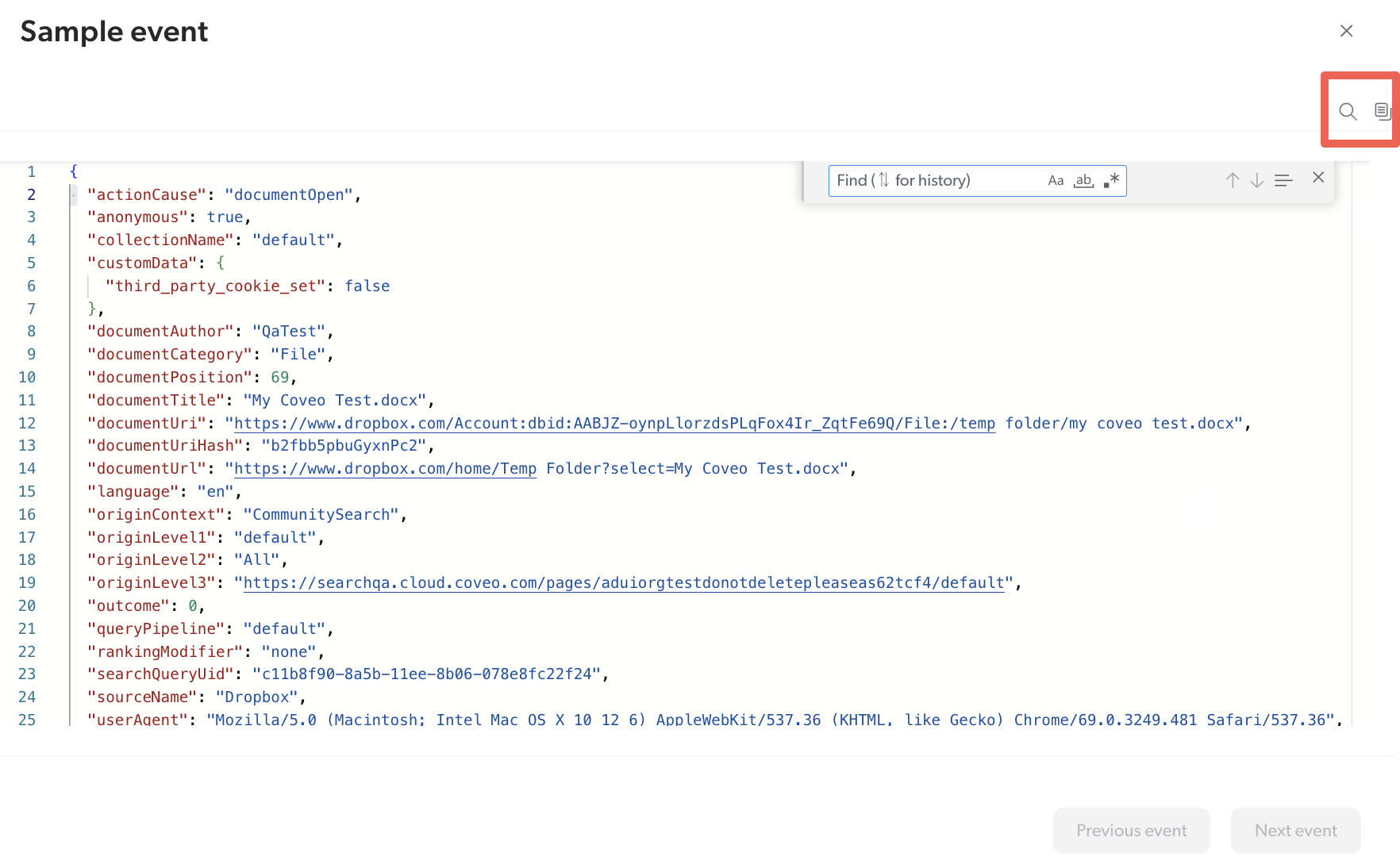Go to next match with down arrow

point(1256,180)
